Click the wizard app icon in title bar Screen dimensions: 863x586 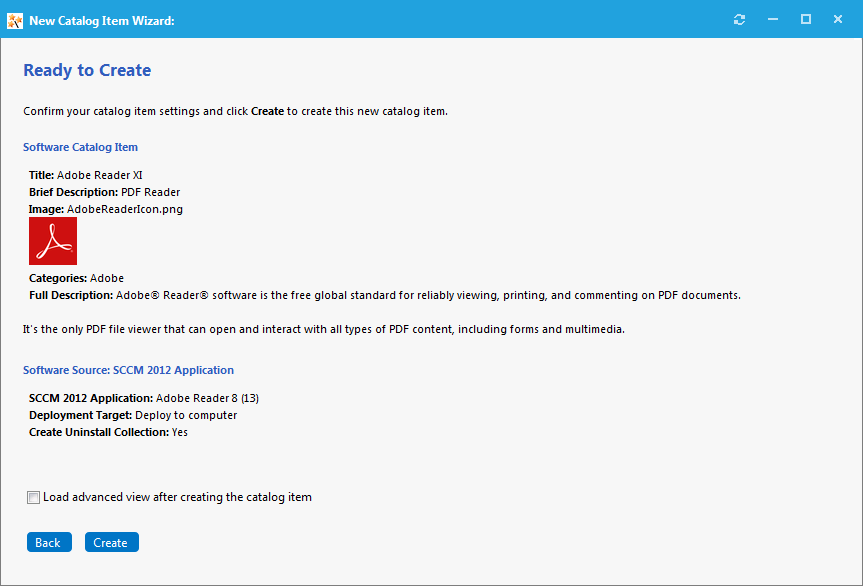coord(14,20)
